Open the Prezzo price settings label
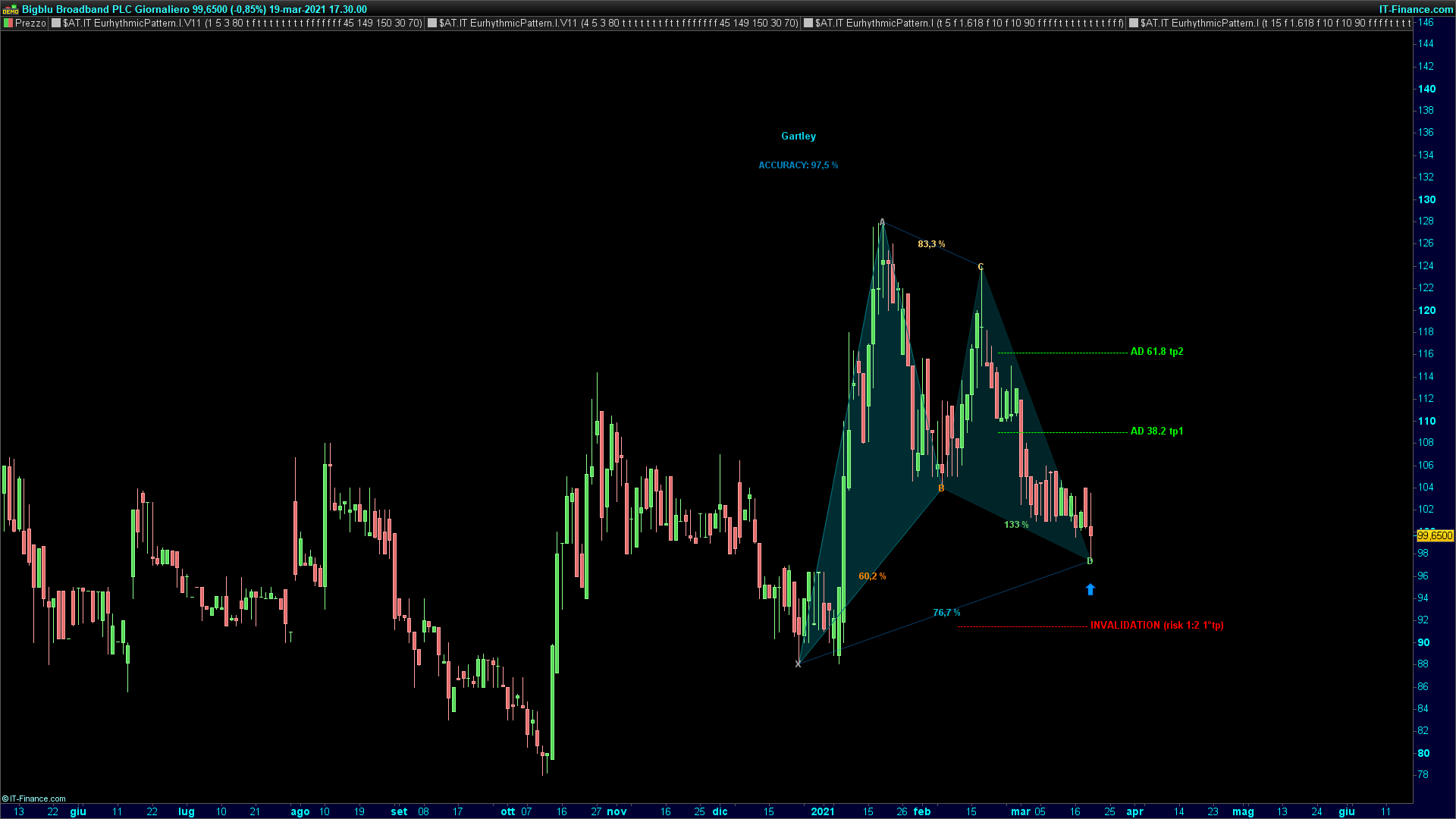The height and width of the screenshot is (819, 1456). point(30,24)
